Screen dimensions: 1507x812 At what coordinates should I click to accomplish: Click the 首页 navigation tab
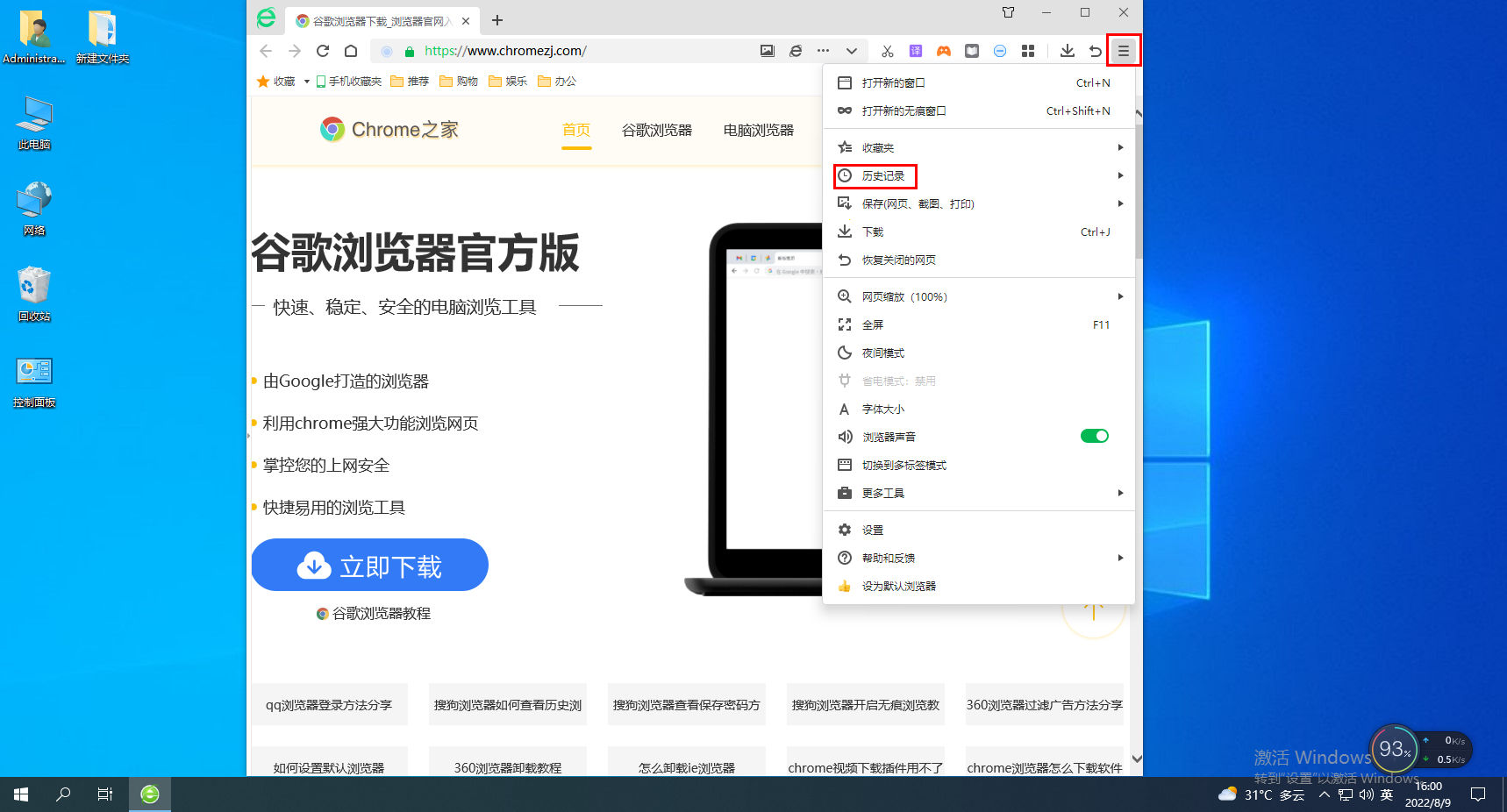click(x=576, y=130)
